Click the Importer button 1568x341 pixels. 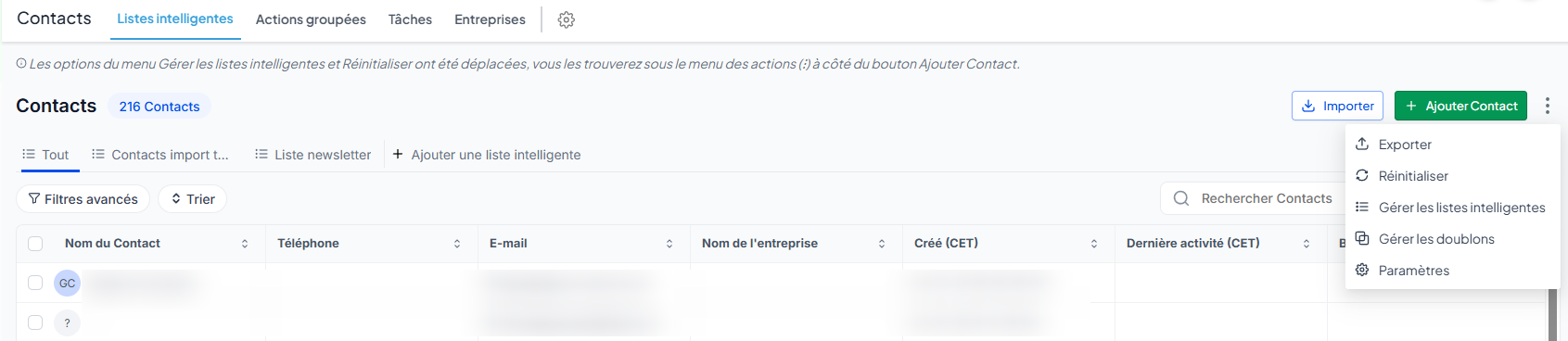coord(1337,106)
